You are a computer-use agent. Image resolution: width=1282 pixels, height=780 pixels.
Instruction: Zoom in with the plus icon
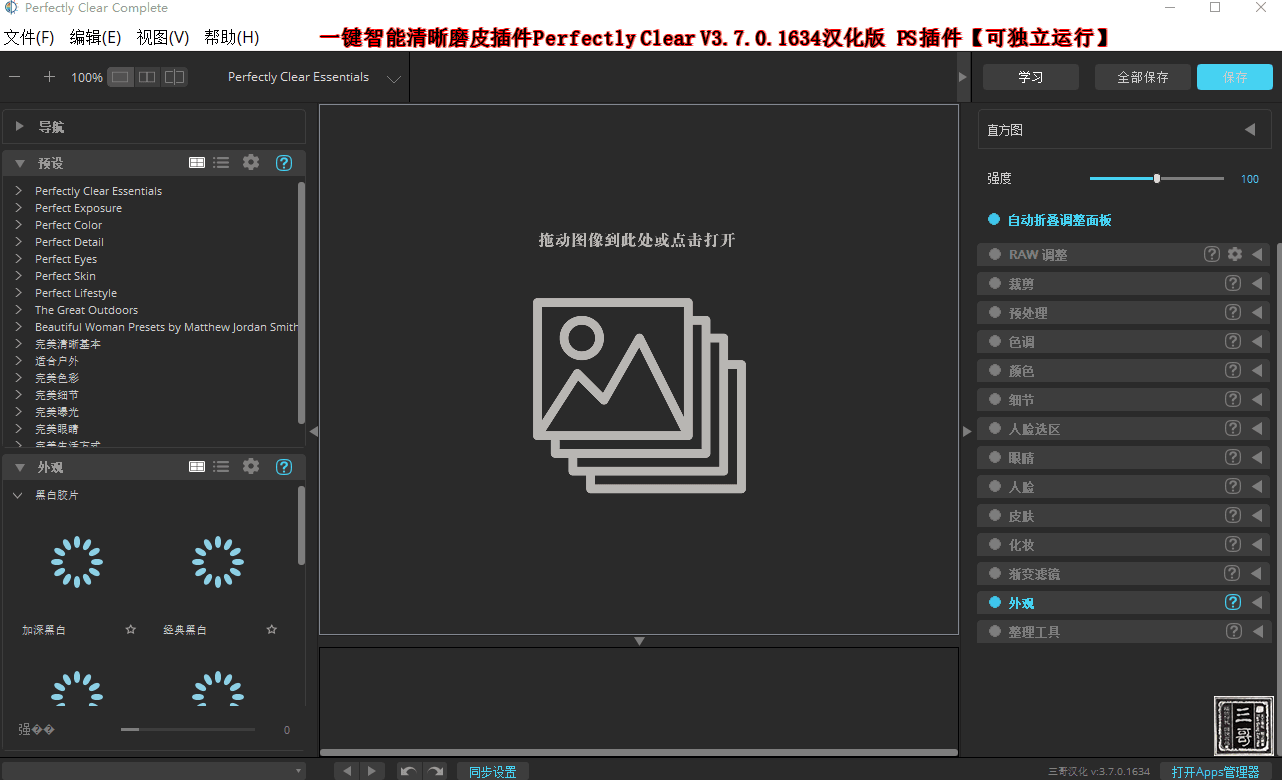[49, 77]
